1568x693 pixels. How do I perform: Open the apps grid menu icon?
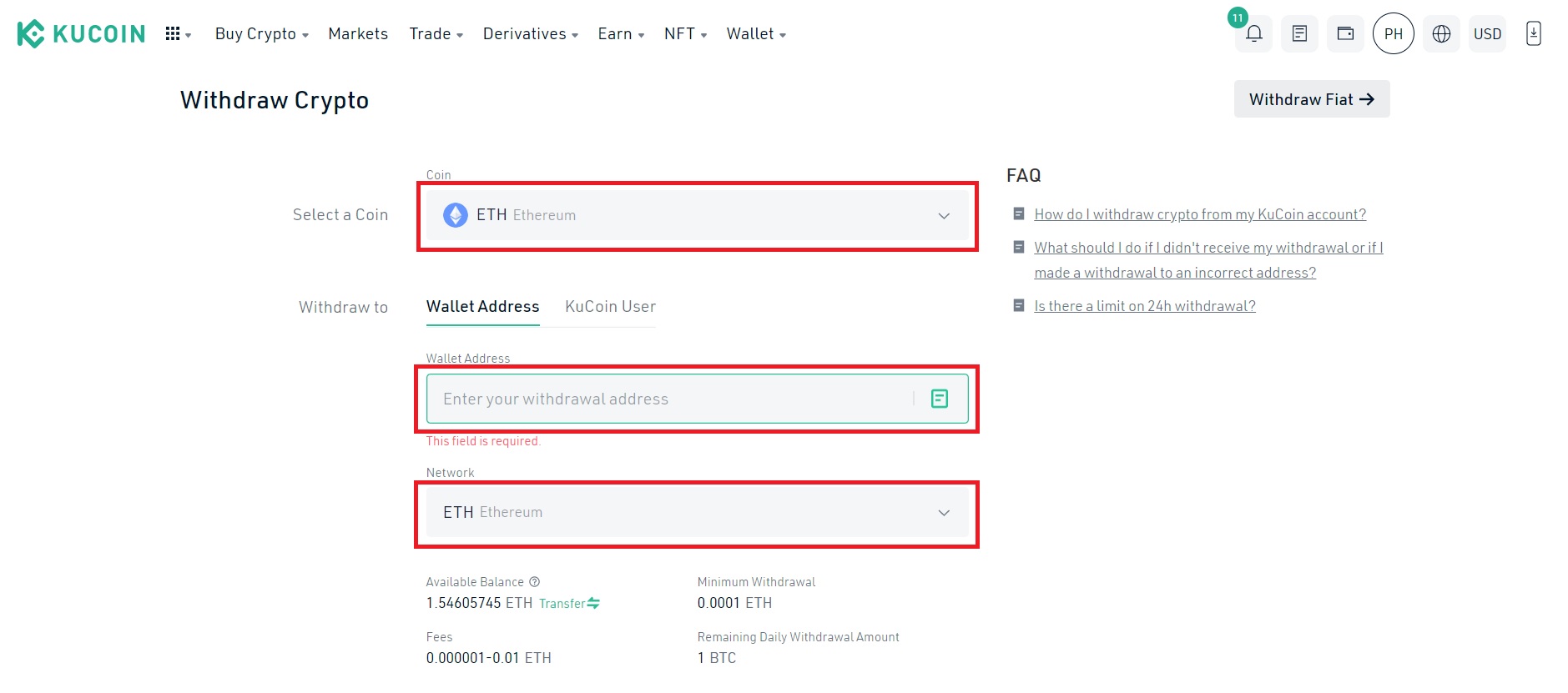(173, 33)
